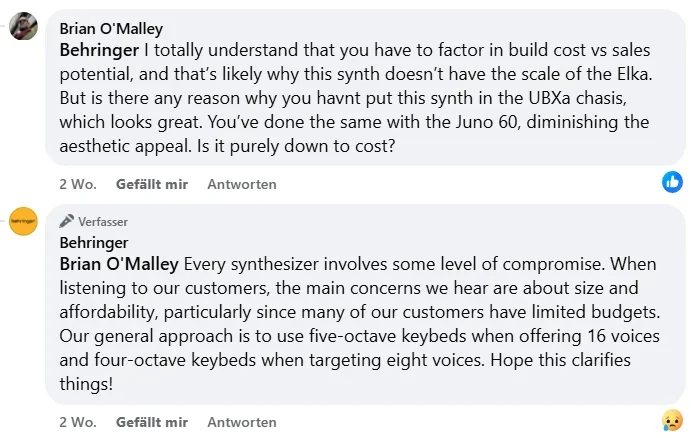
Task: Click the sad emoji reaction icon
Action: pyautogui.click(x=673, y=420)
